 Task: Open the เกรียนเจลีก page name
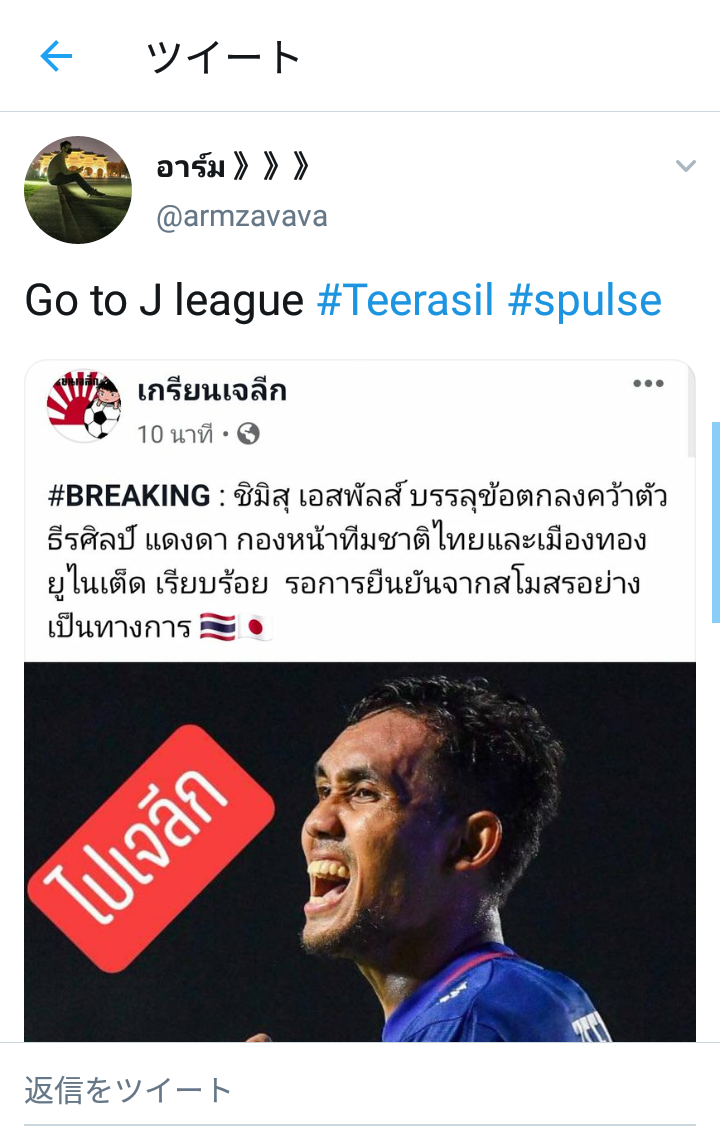point(212,391)
